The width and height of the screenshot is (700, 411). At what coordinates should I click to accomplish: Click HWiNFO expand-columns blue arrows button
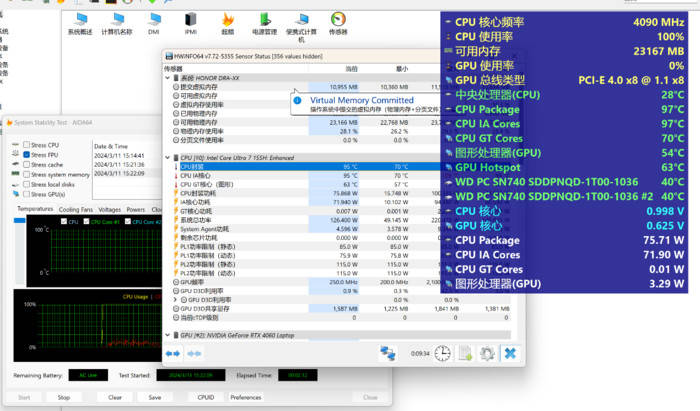coord(173,353)
